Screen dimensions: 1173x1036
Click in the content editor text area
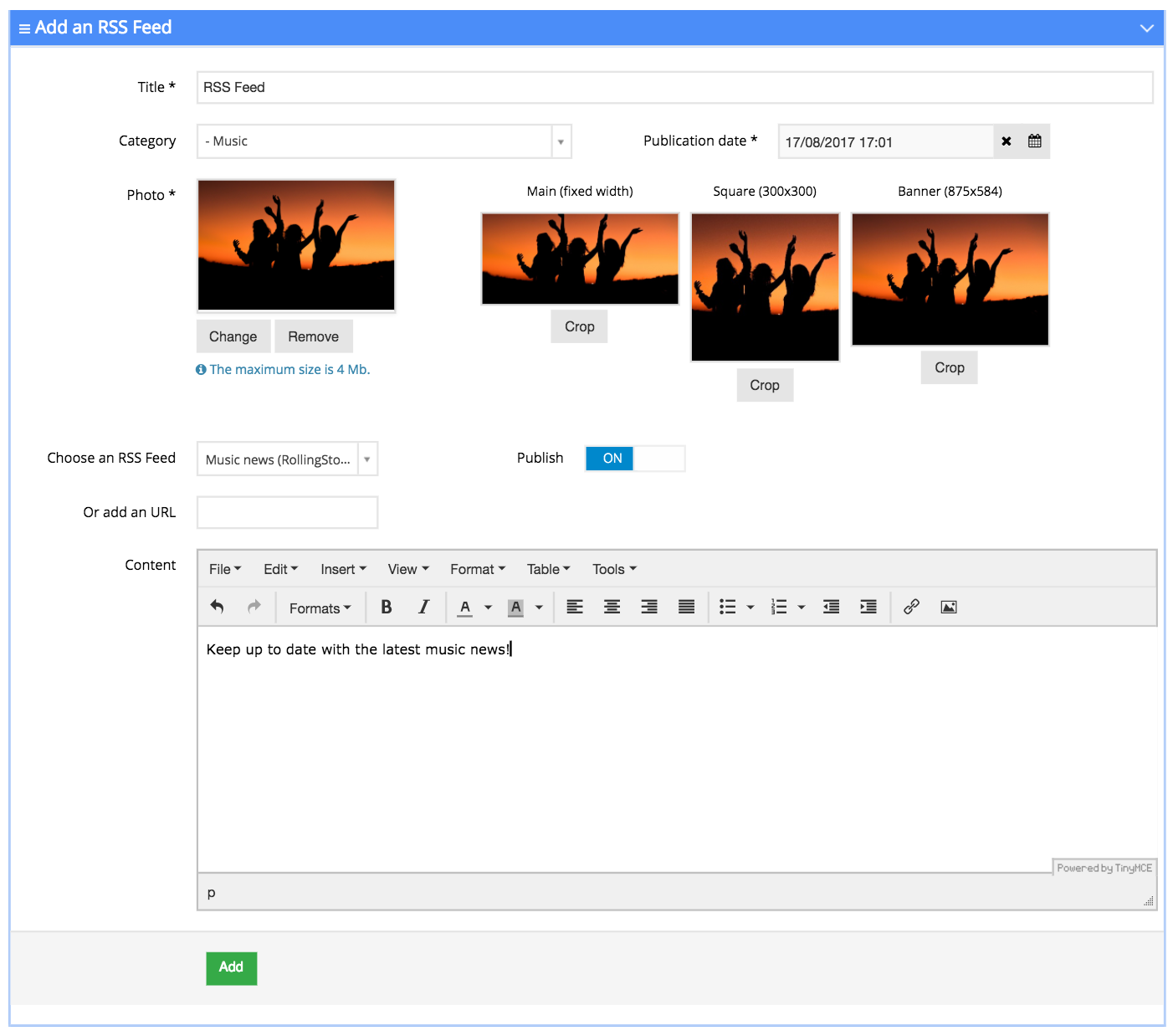pyautogui.click(x=678, y=749)
